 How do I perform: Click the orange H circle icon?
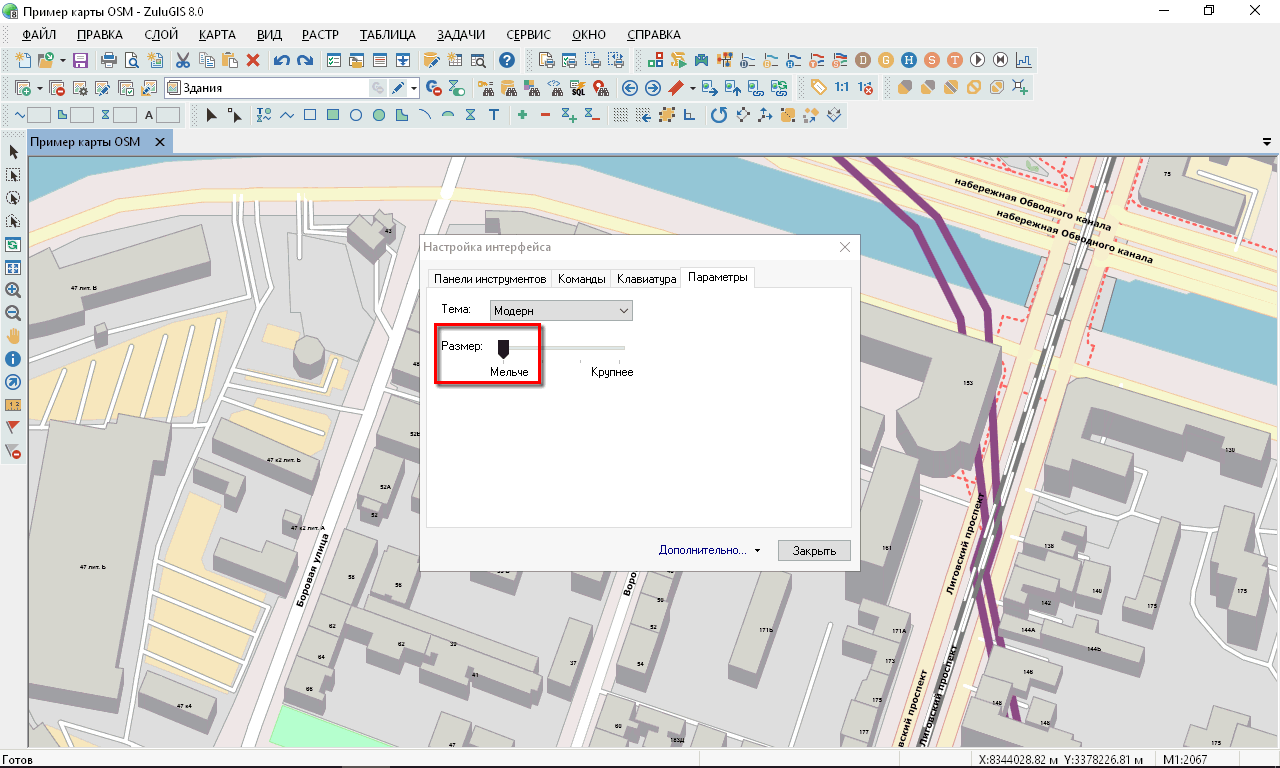[x=908, y=60]
